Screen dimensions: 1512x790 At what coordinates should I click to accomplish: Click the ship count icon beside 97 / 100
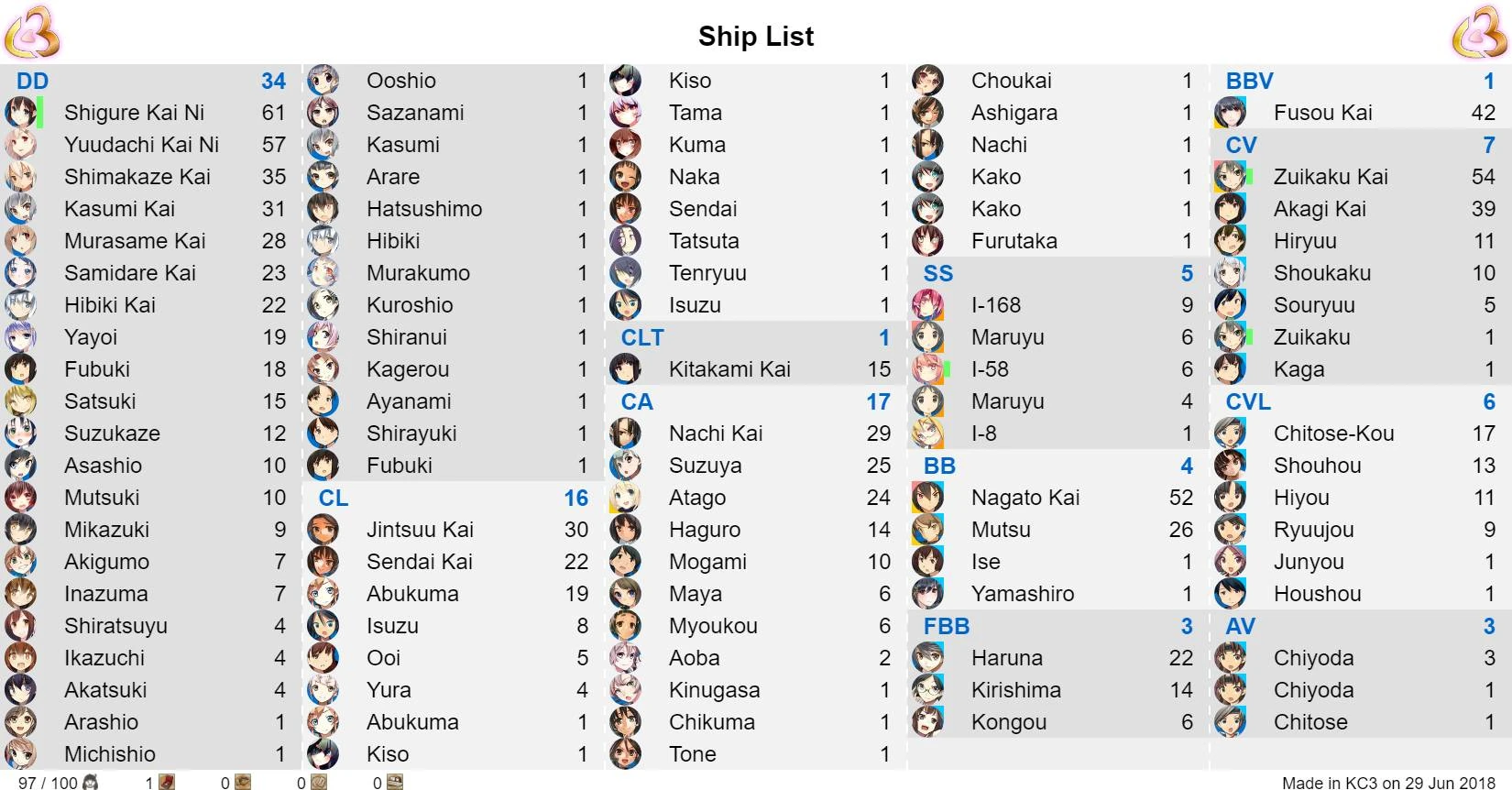pos(90,782)
